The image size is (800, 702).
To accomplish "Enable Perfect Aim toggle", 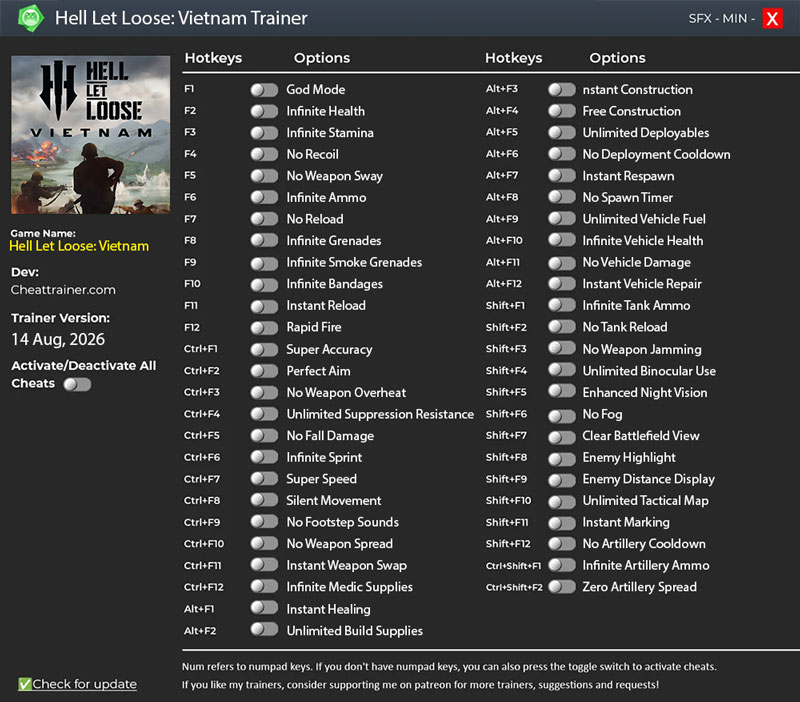I will (x=264, y=371).
